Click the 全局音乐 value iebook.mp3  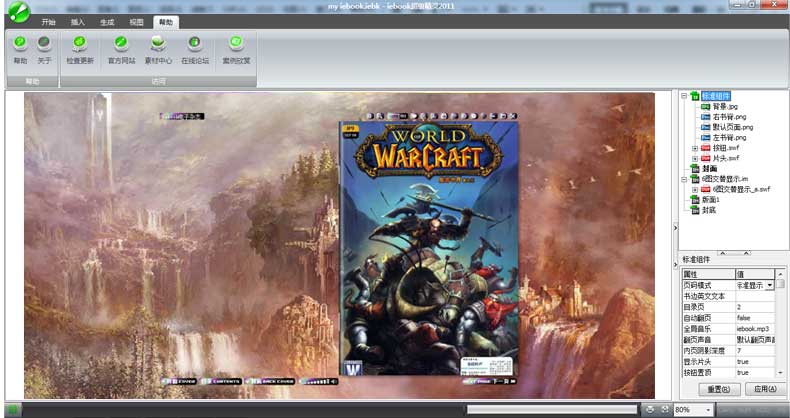point(755,329)
